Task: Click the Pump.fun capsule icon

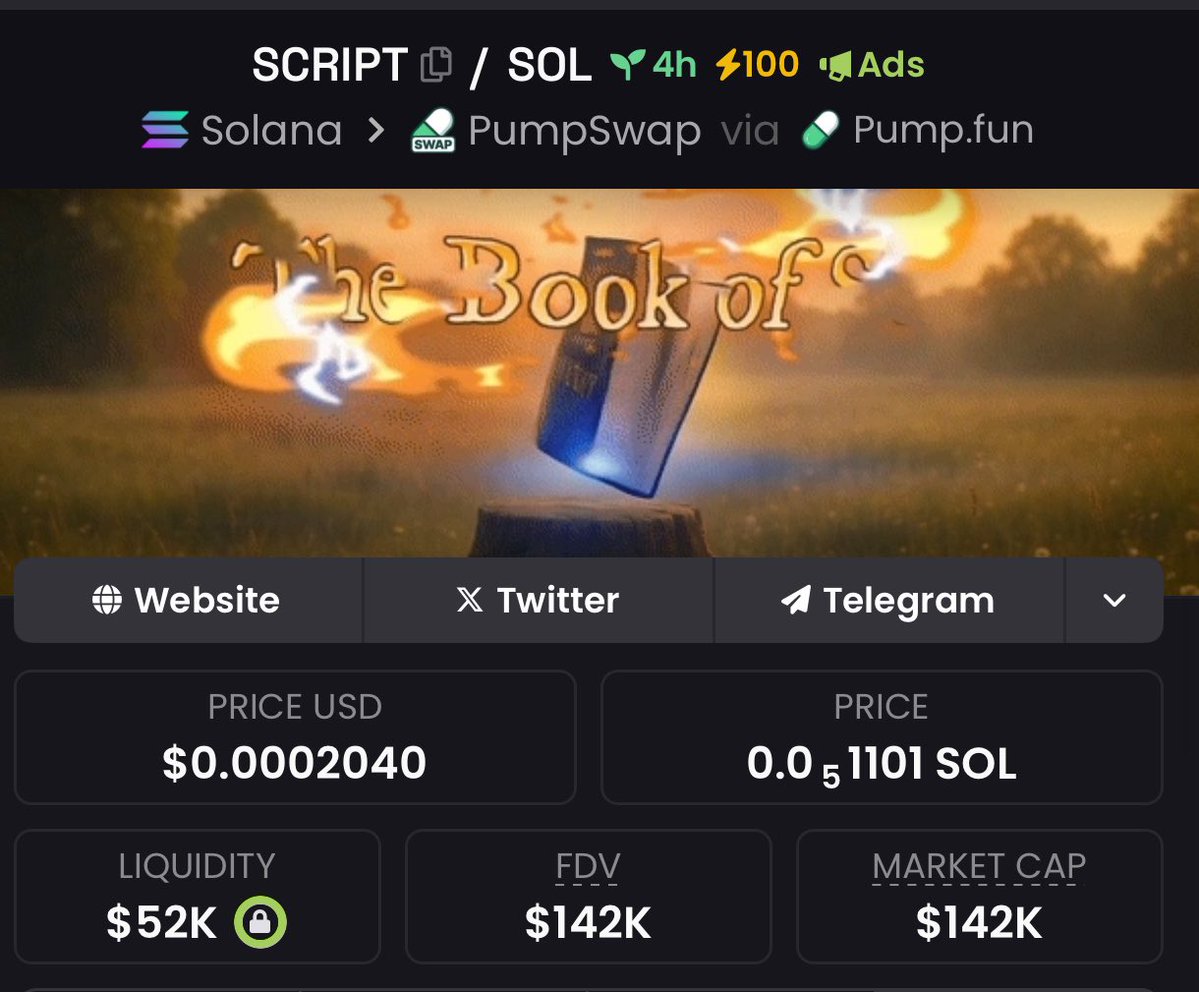Action: 820,130
